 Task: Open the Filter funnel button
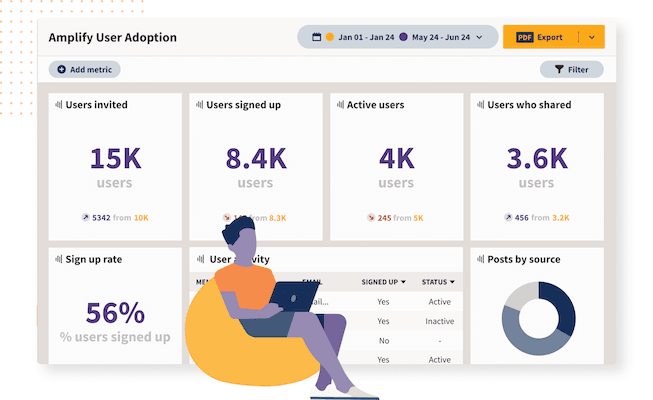571,70
